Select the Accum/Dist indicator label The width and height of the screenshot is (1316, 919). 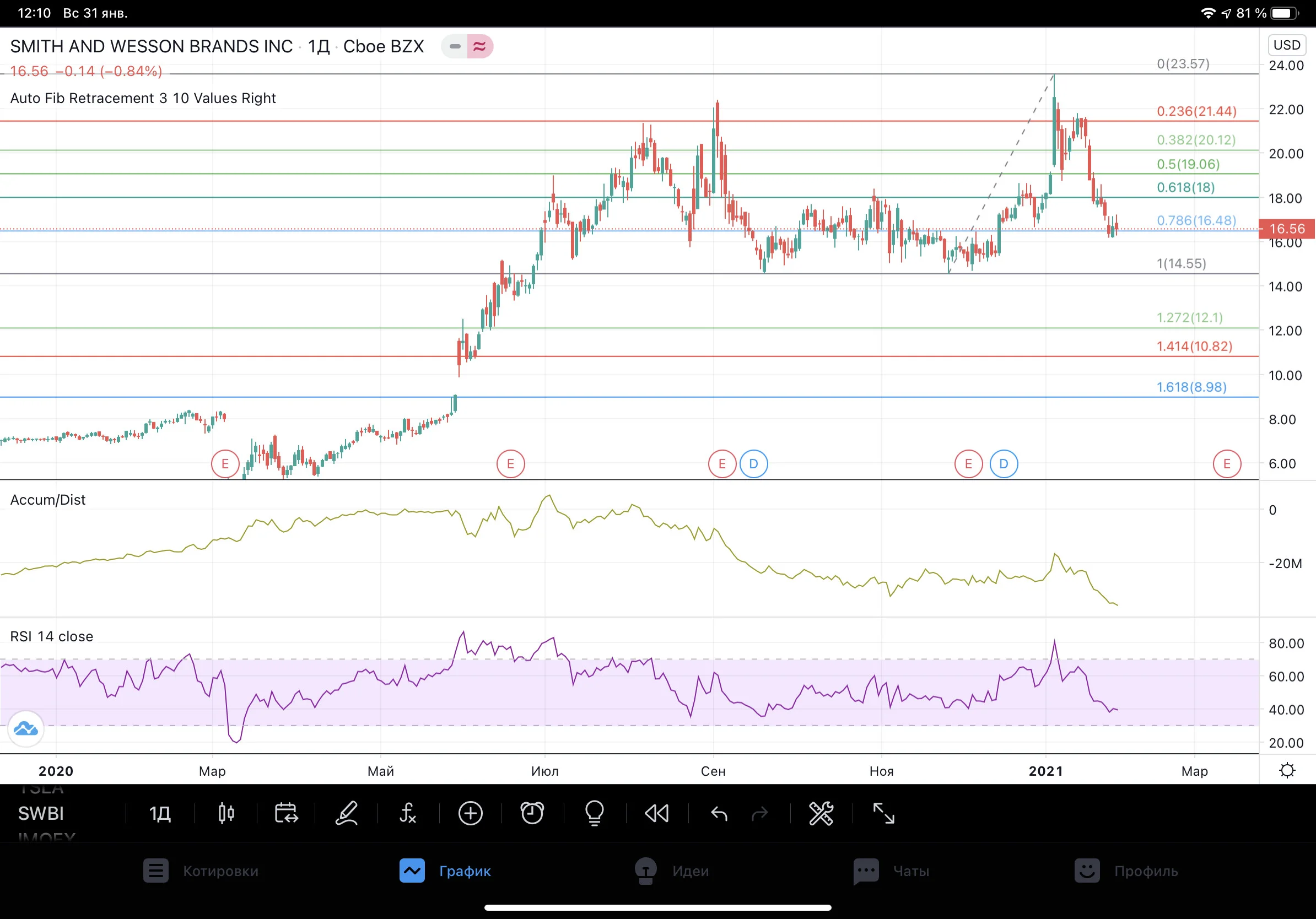(x=47, y=500)
